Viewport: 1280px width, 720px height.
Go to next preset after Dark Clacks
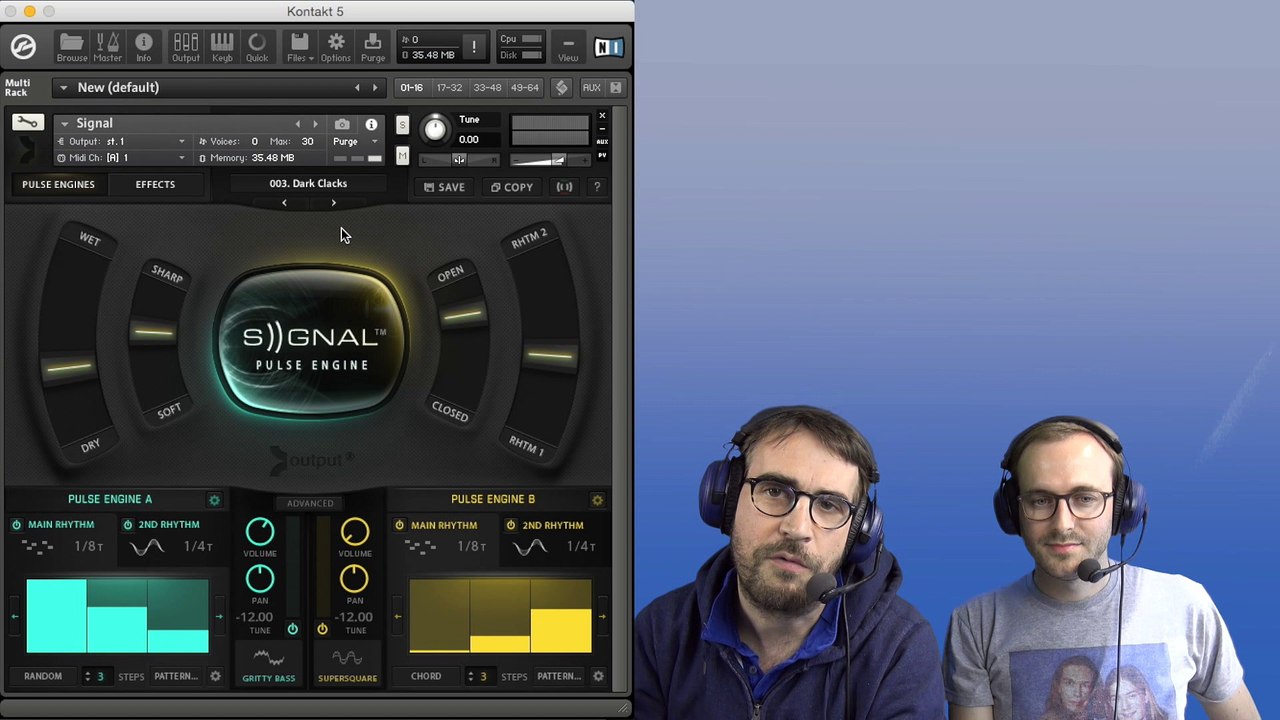tap(333, 203)
